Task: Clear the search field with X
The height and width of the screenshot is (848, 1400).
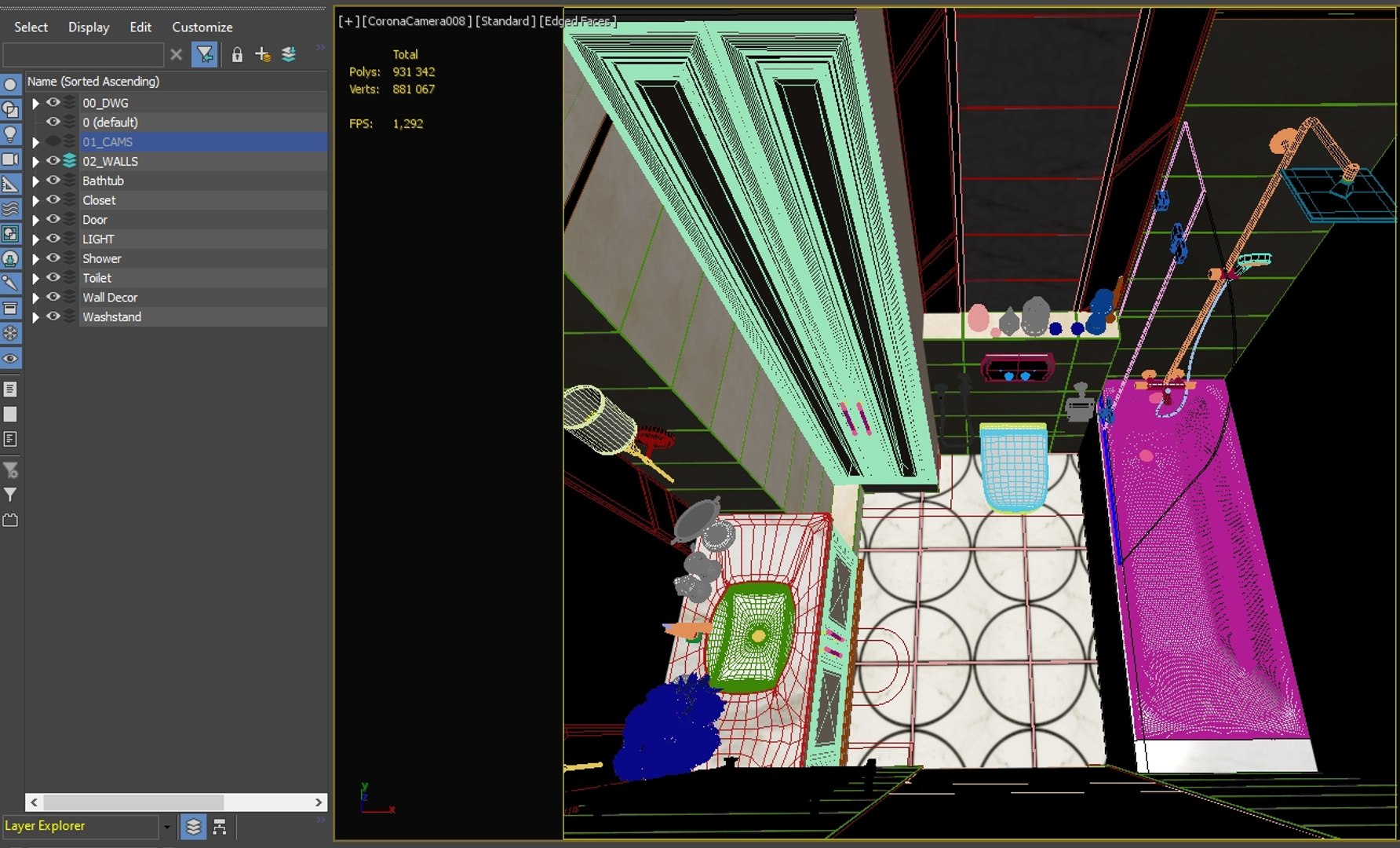Action: (177, 54)
